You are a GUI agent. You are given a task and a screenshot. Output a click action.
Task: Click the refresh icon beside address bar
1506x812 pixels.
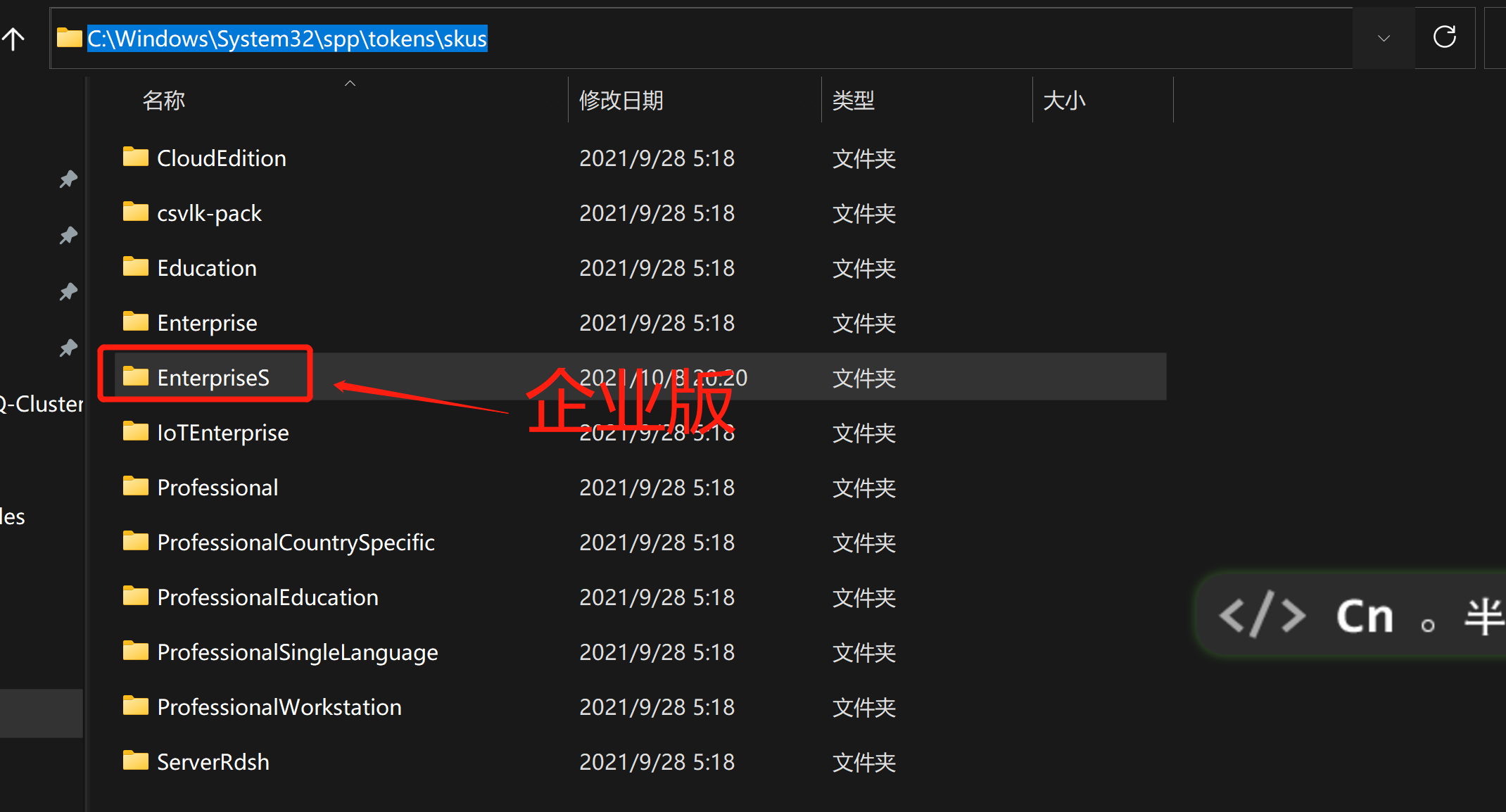[x=1444, y=37]
